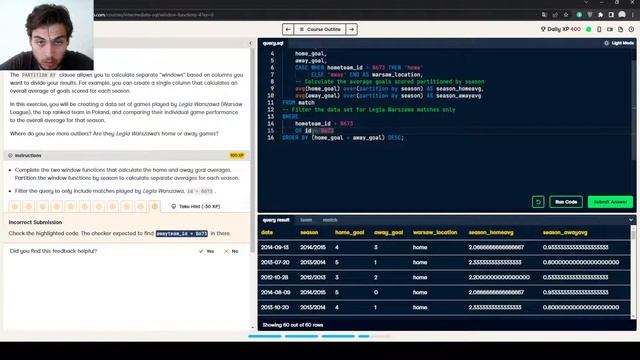Click the season_awayavg column header
The image size is (640, 360).
point(565,233)
